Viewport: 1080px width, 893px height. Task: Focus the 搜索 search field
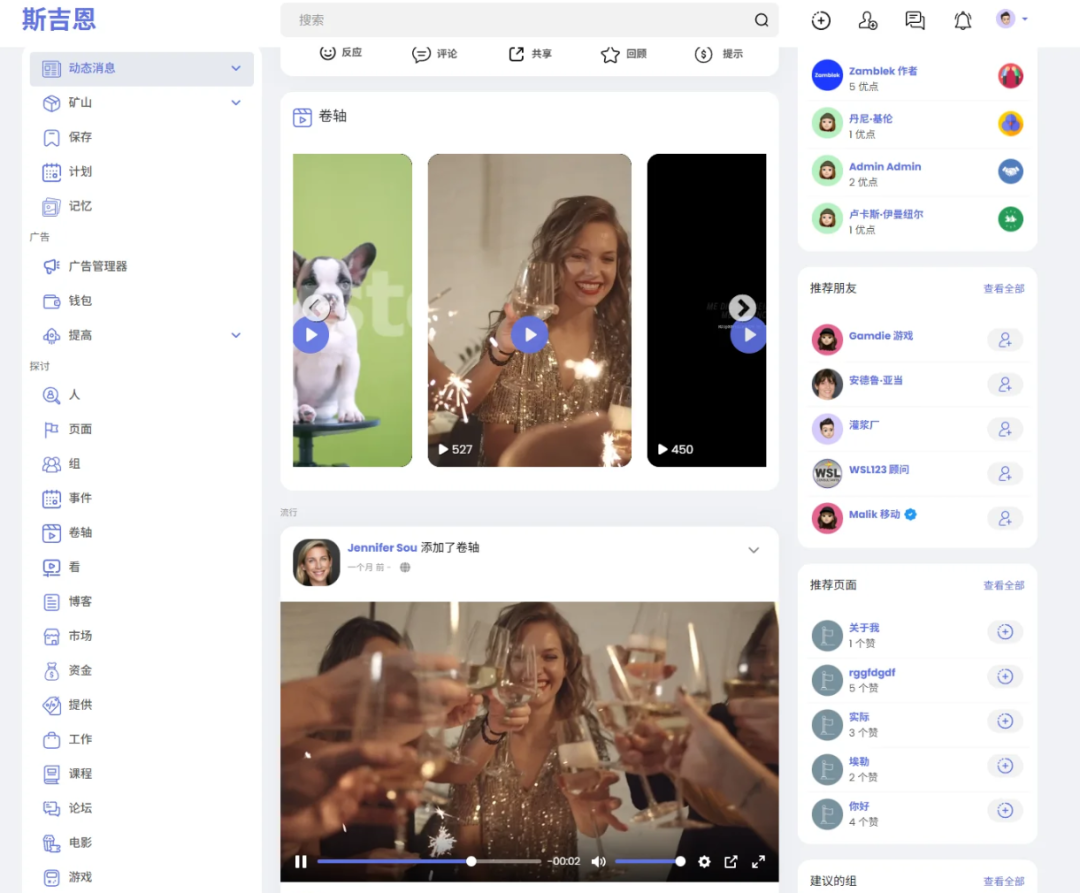point(529,20)
